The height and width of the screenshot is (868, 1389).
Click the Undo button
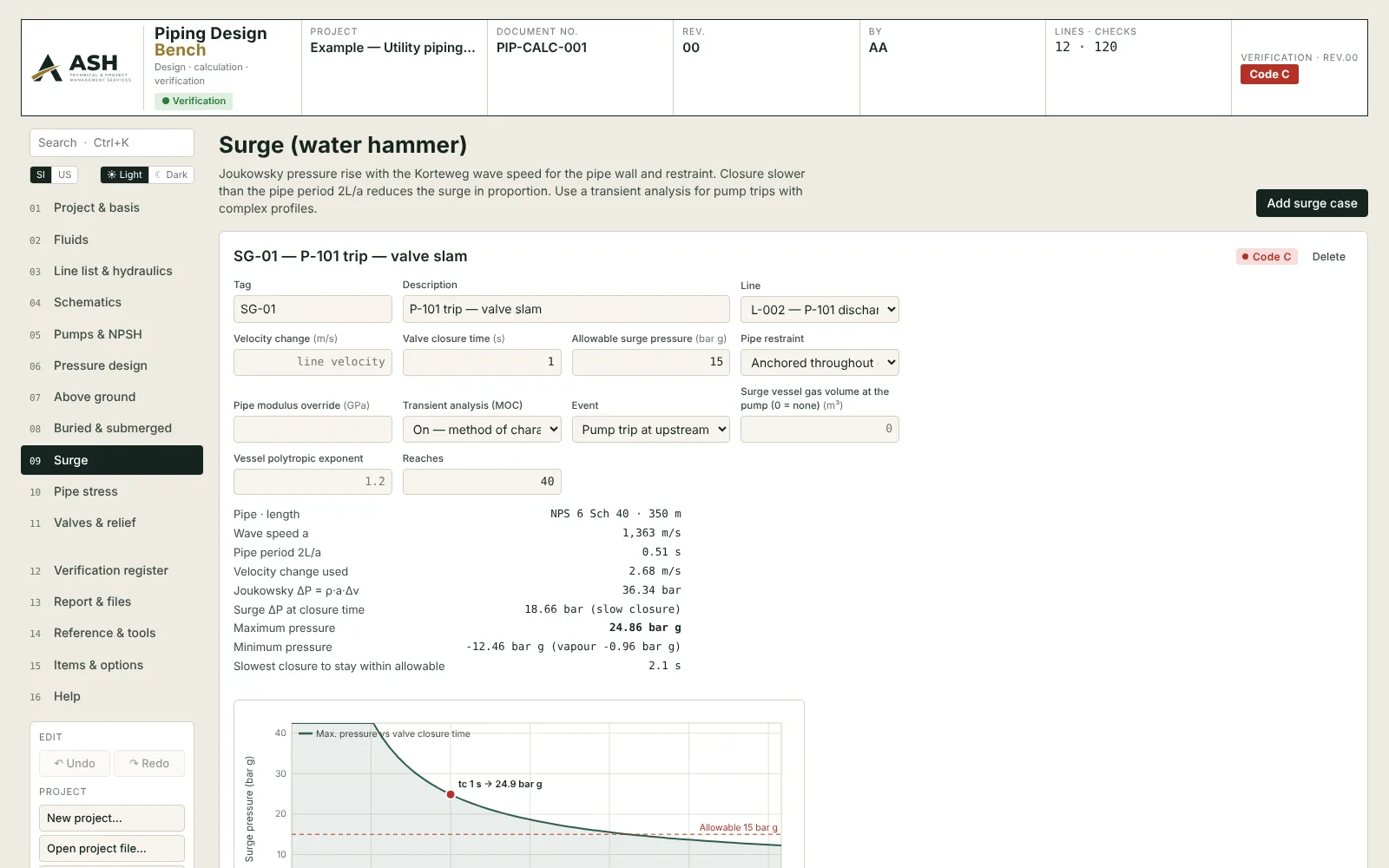coord(75,763)
